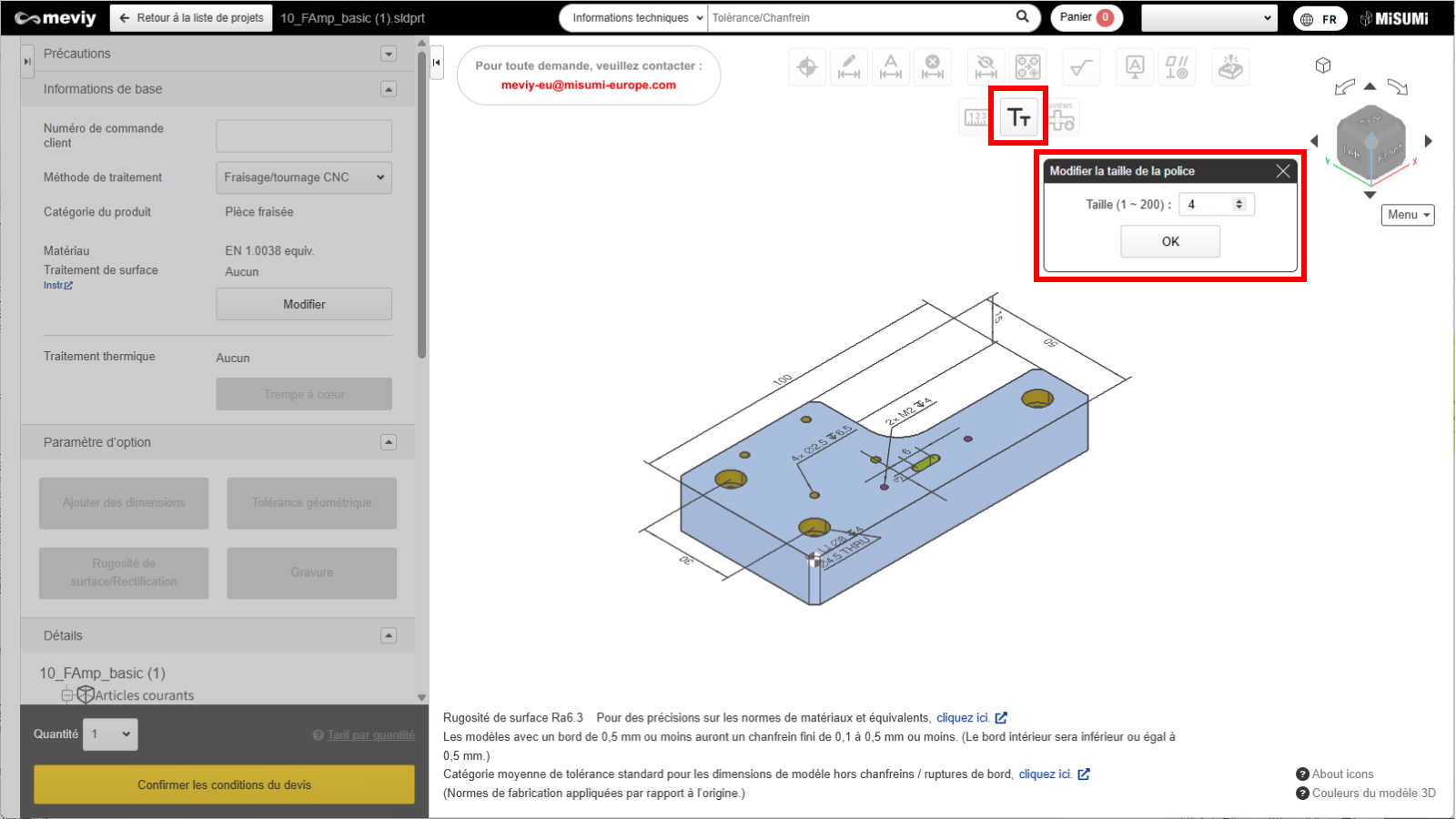The image size is (1456, 819).
Task: Open the Quantité dropdown
Action: point(111,734)
